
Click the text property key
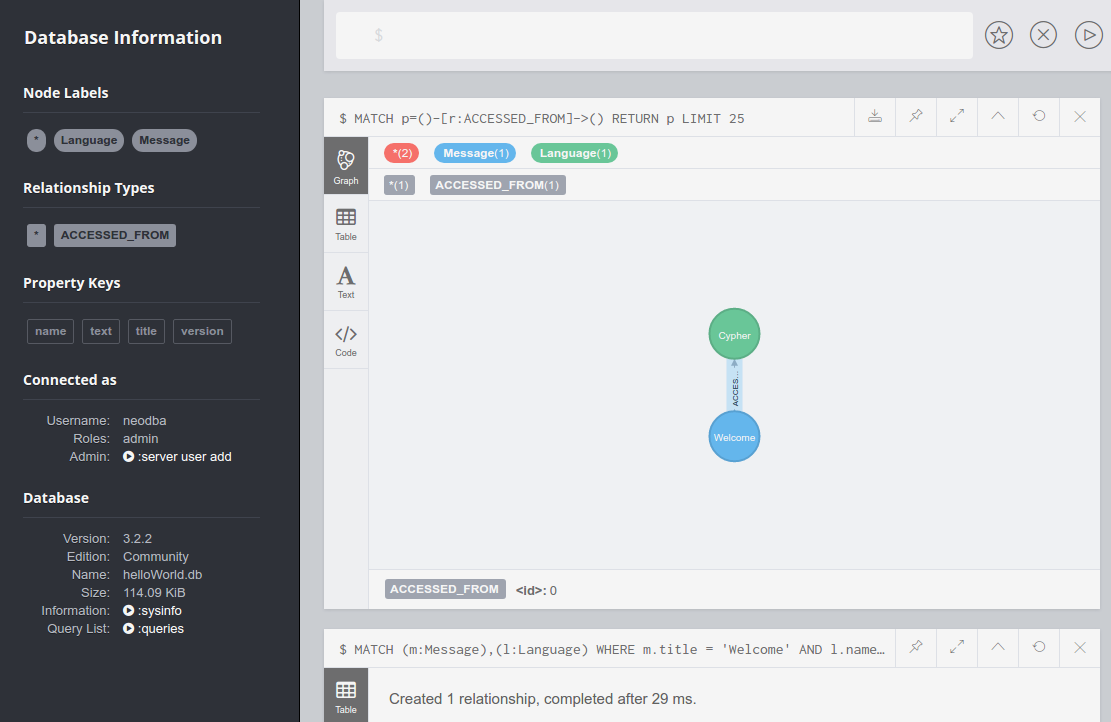101,331
